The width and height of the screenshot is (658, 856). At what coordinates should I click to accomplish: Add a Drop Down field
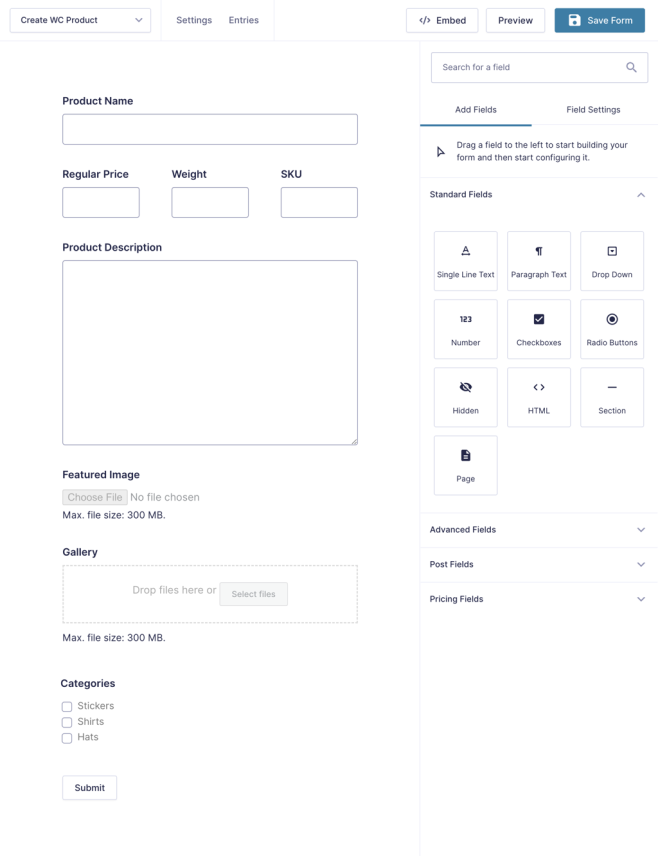[612, 261]
